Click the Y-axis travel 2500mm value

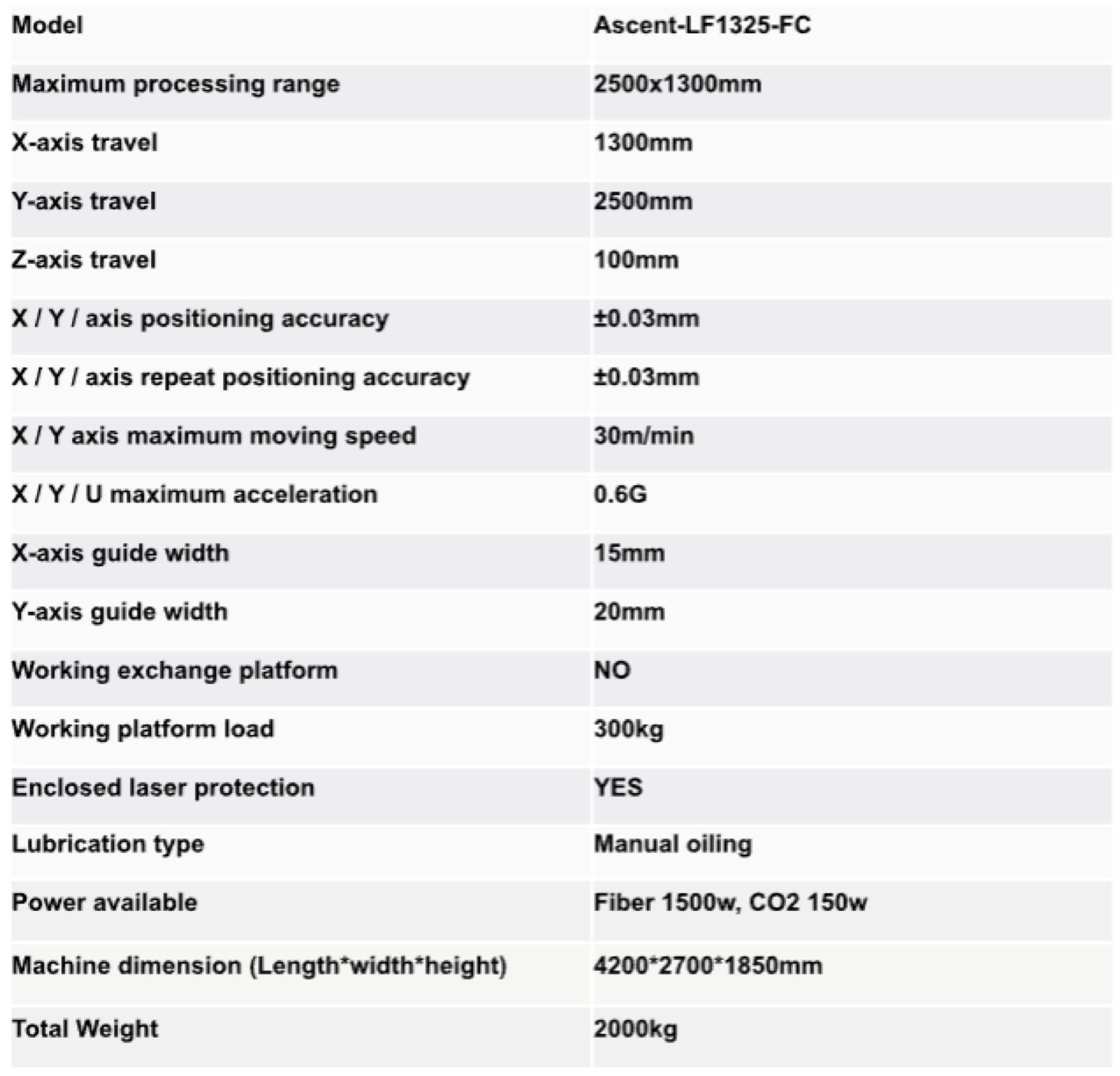[643, 202]
